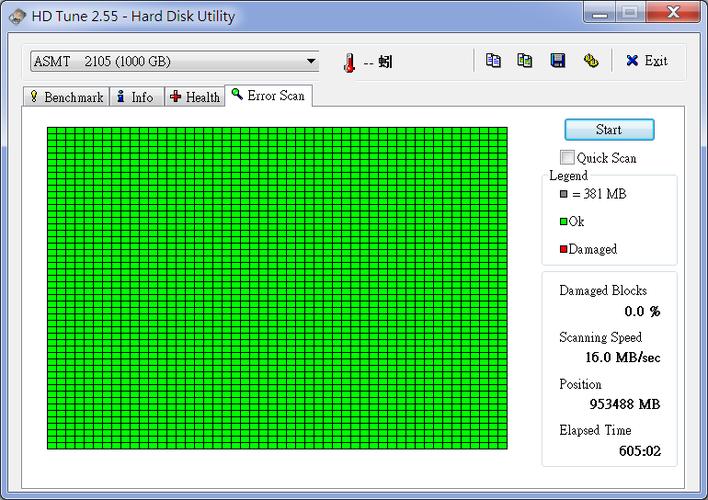The image size is (708, 500).
Task: Click the save floppy disk icon
Action: 558,61
